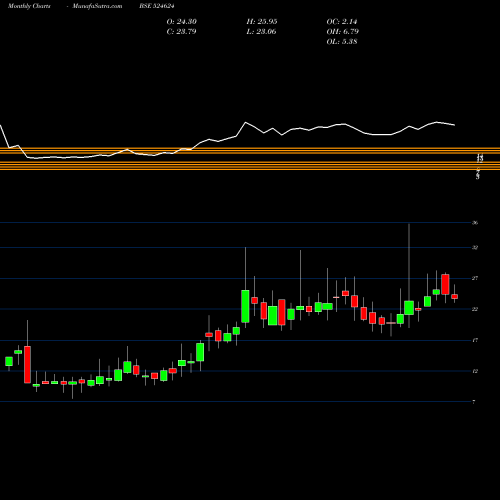Click the MunafaSutra.com label

pos(97,6)
